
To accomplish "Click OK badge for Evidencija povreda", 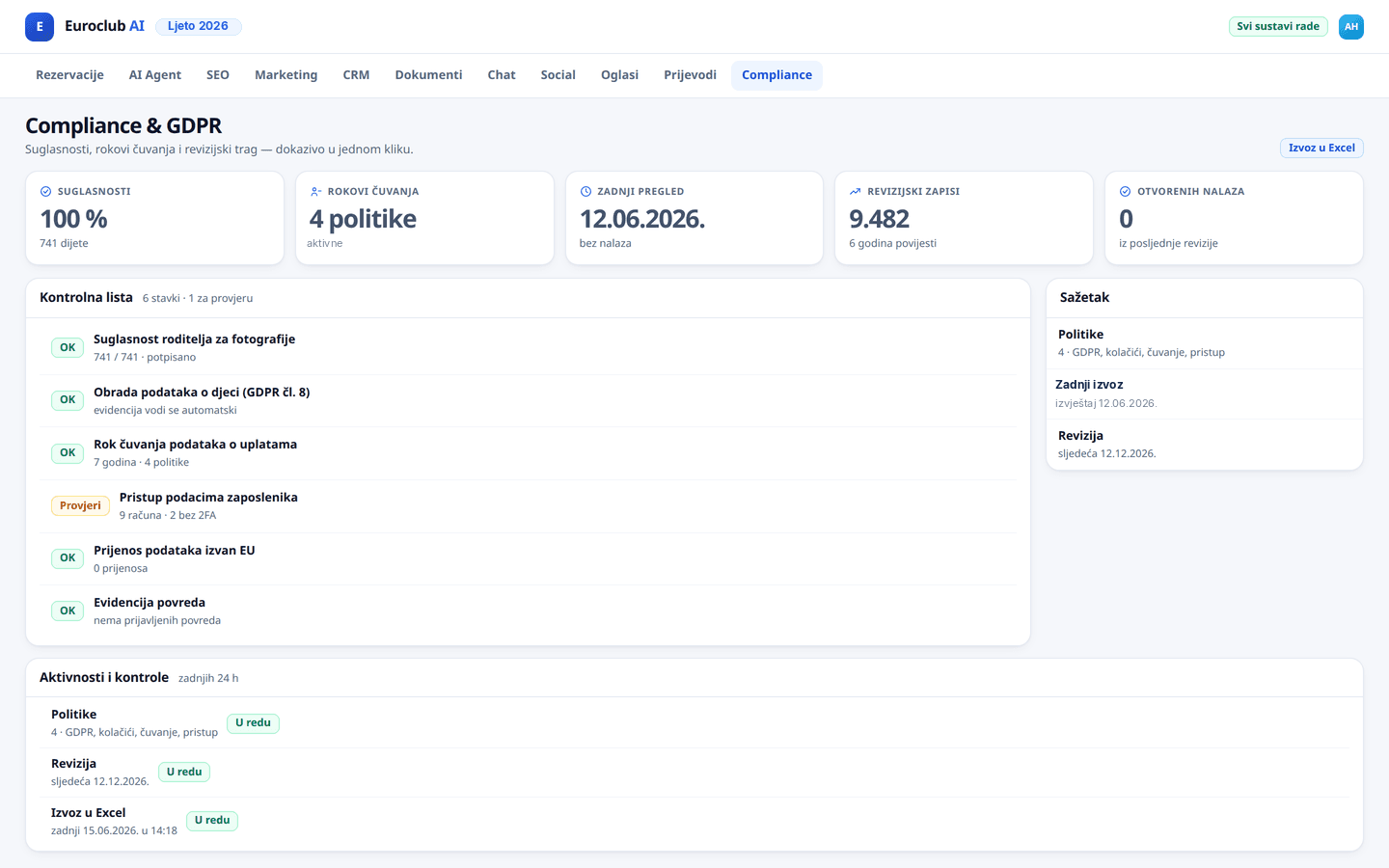I will 68,611.
